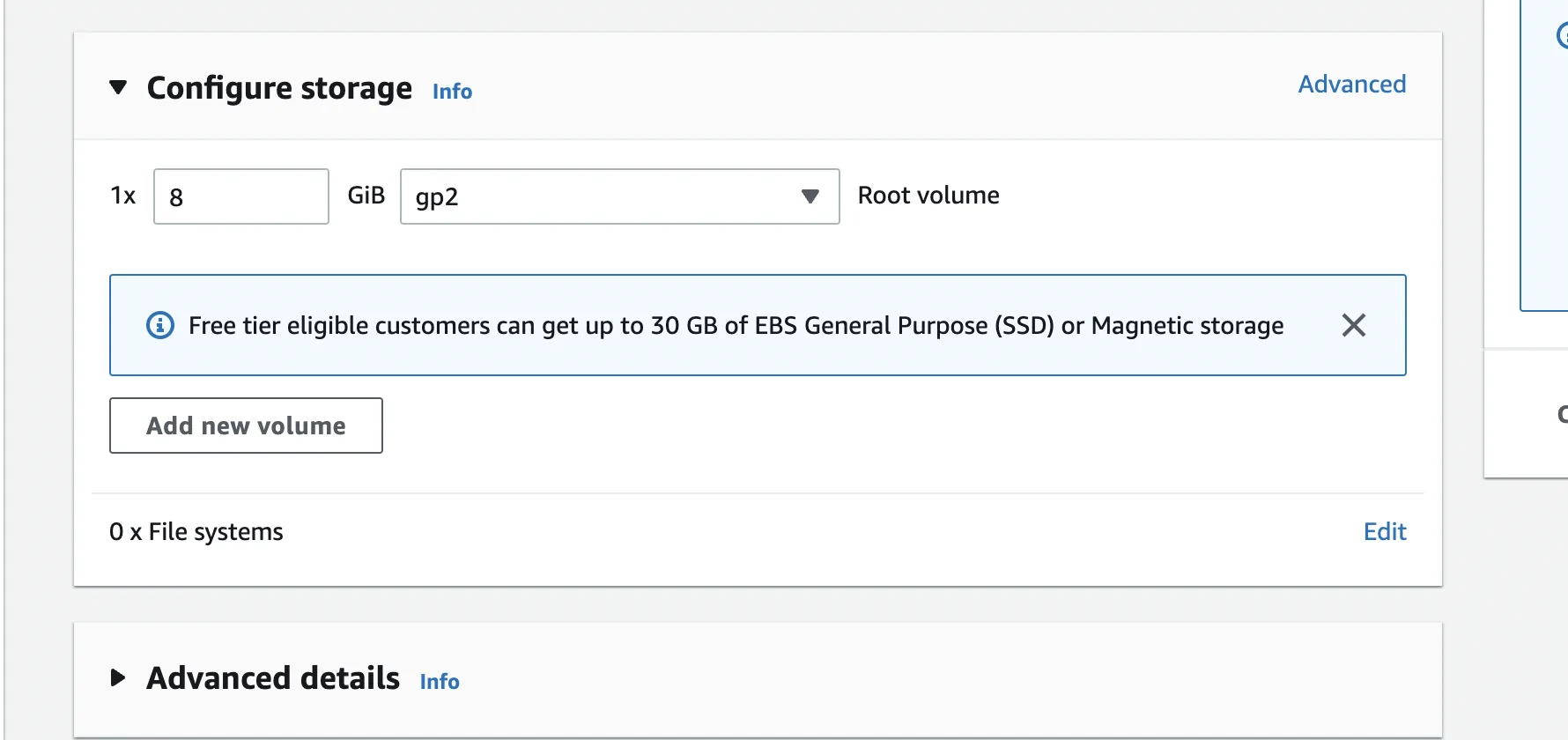Click the Advanced details heading

point(273,678)
